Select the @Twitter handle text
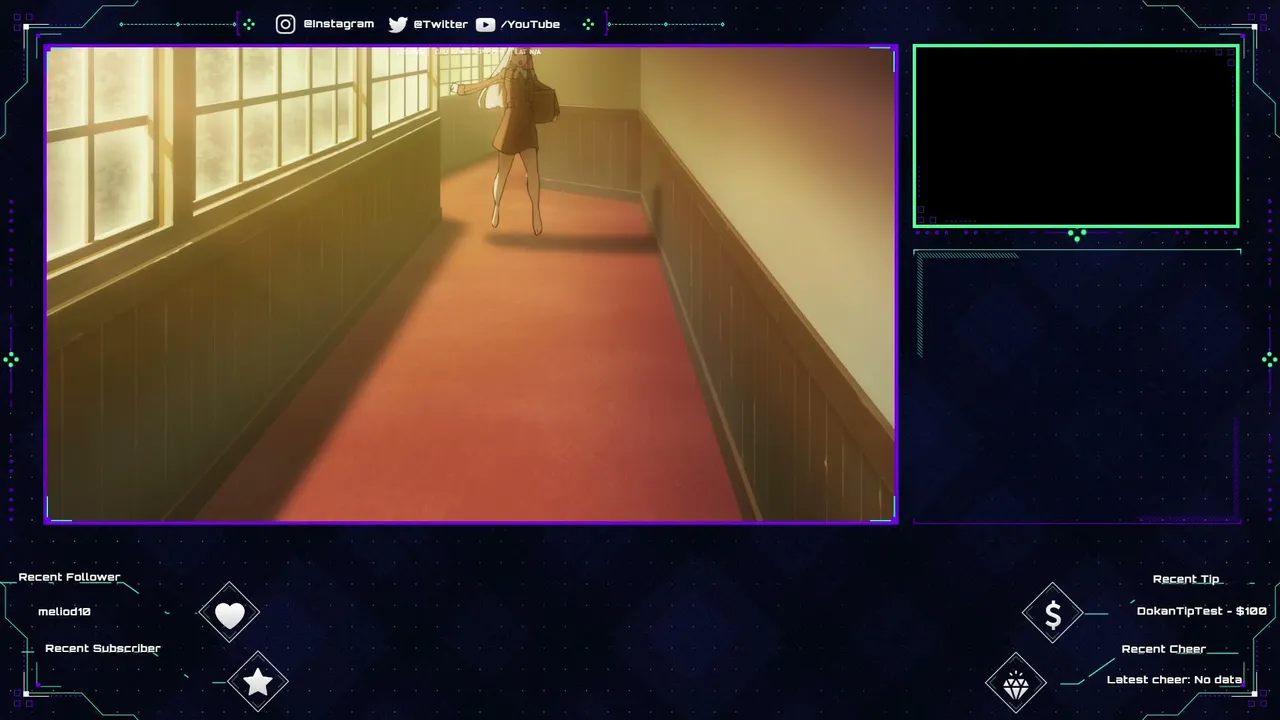The image size is (1280, 720). point(440,24)
